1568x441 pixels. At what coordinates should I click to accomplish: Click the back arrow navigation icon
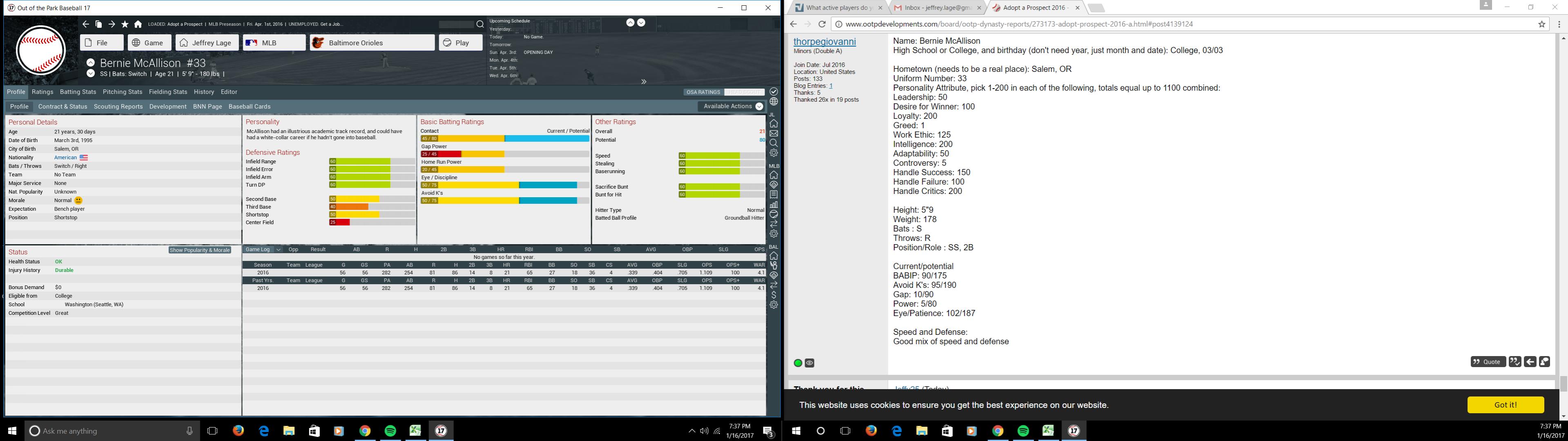[x=85, y=24]
